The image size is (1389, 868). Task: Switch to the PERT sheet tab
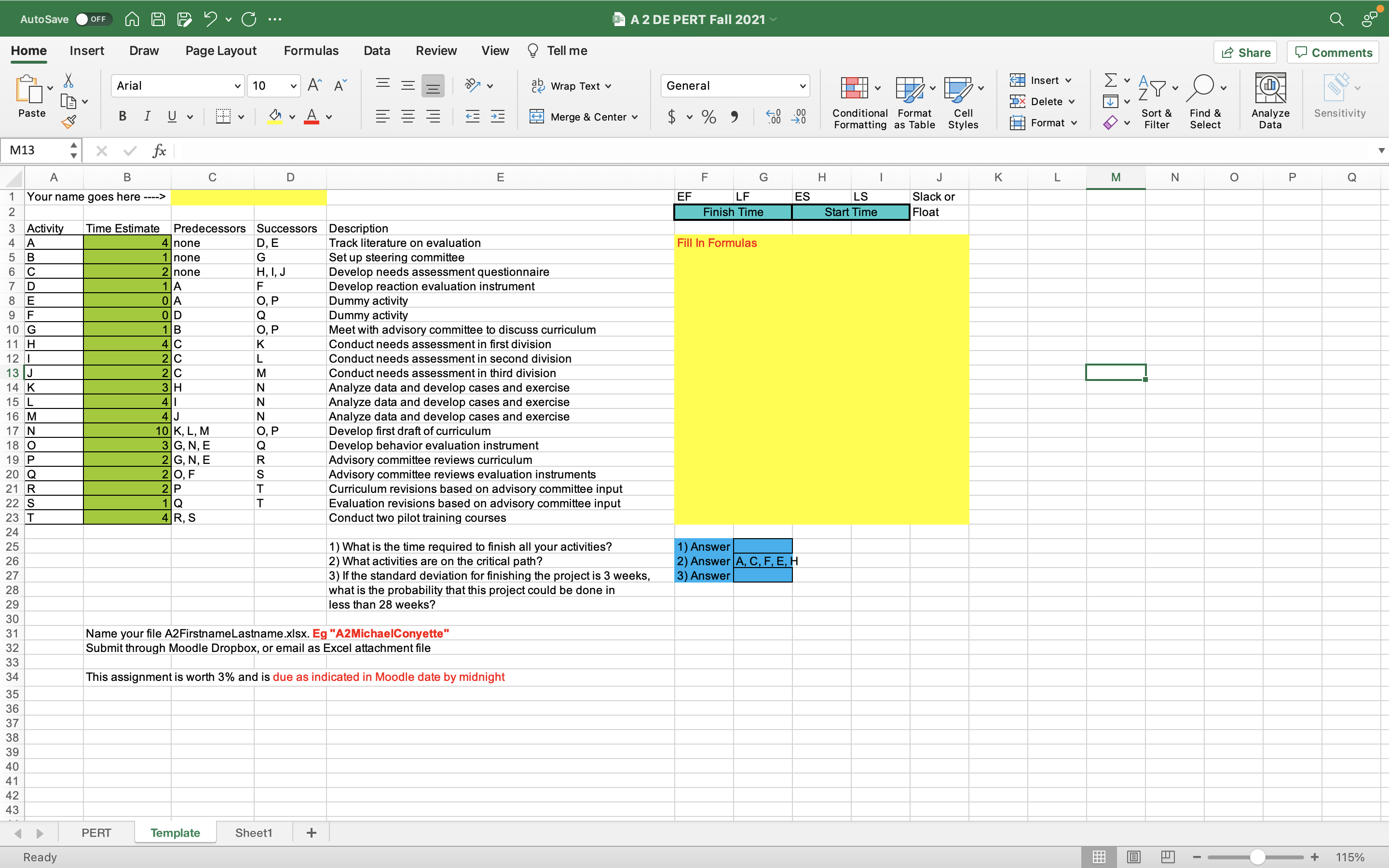click(96, 832)
